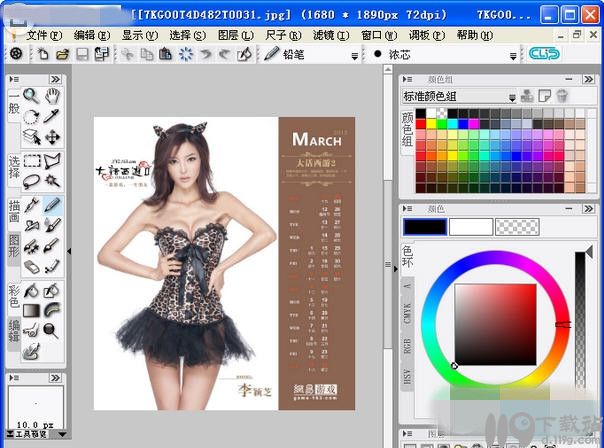Image resolution: width=604 pixels, height=448 pixels.
Task: Select the paint bucket fill tool
Action: coord(31,291)
